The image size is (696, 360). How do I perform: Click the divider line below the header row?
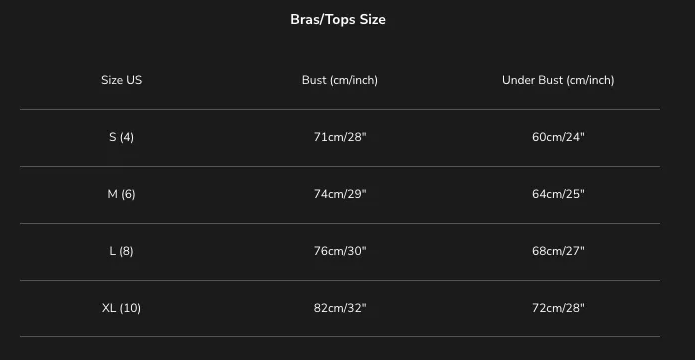click(x=340, y=109)
